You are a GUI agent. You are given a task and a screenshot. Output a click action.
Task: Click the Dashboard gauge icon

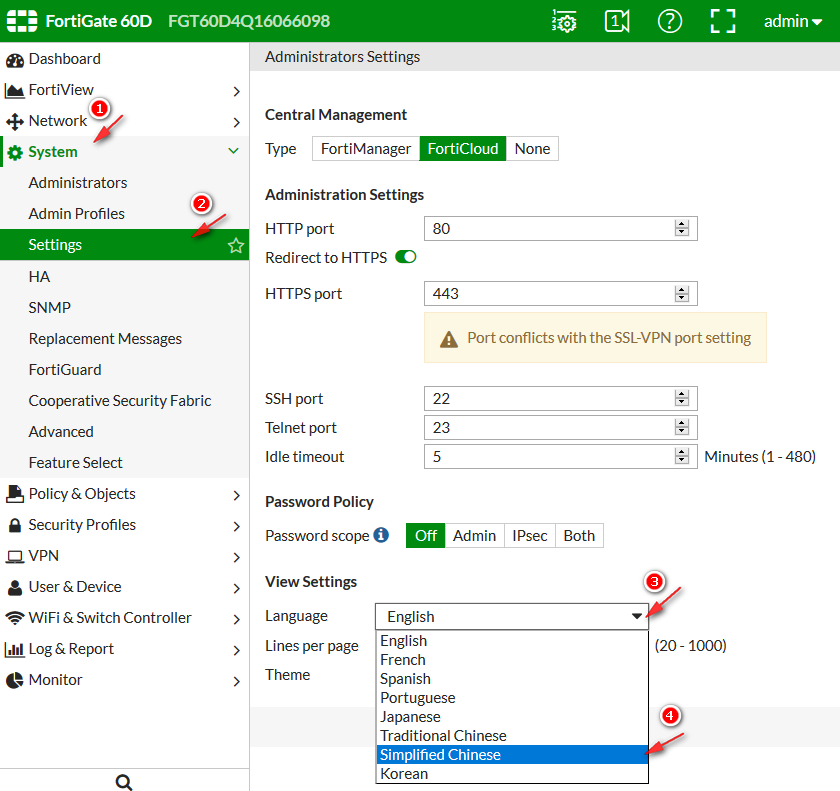coord(14,60)
